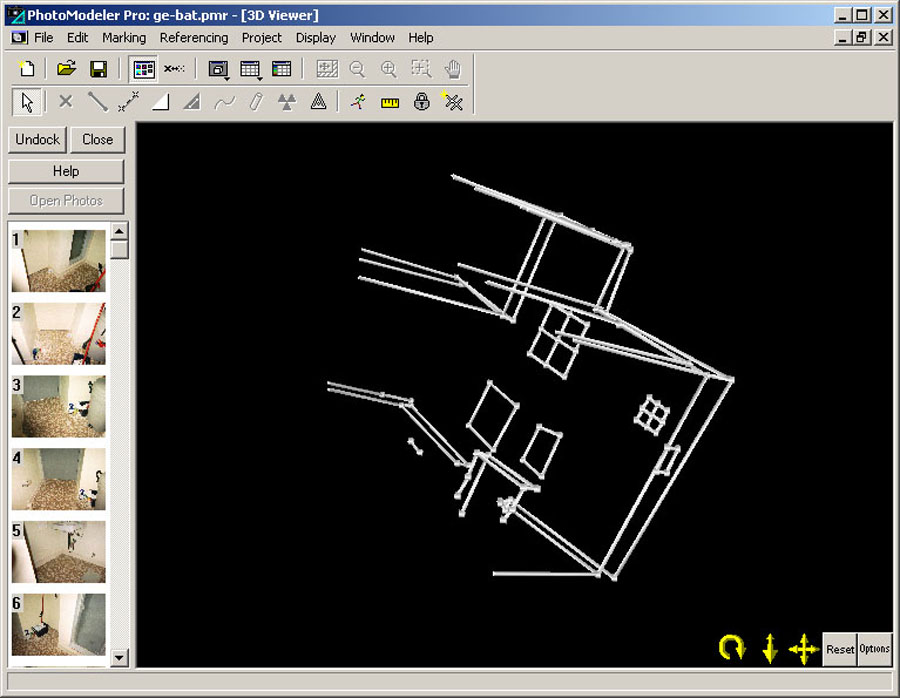Select the nested triangle tool
This screenshot has height=698, width=900.
coord(318,102)
